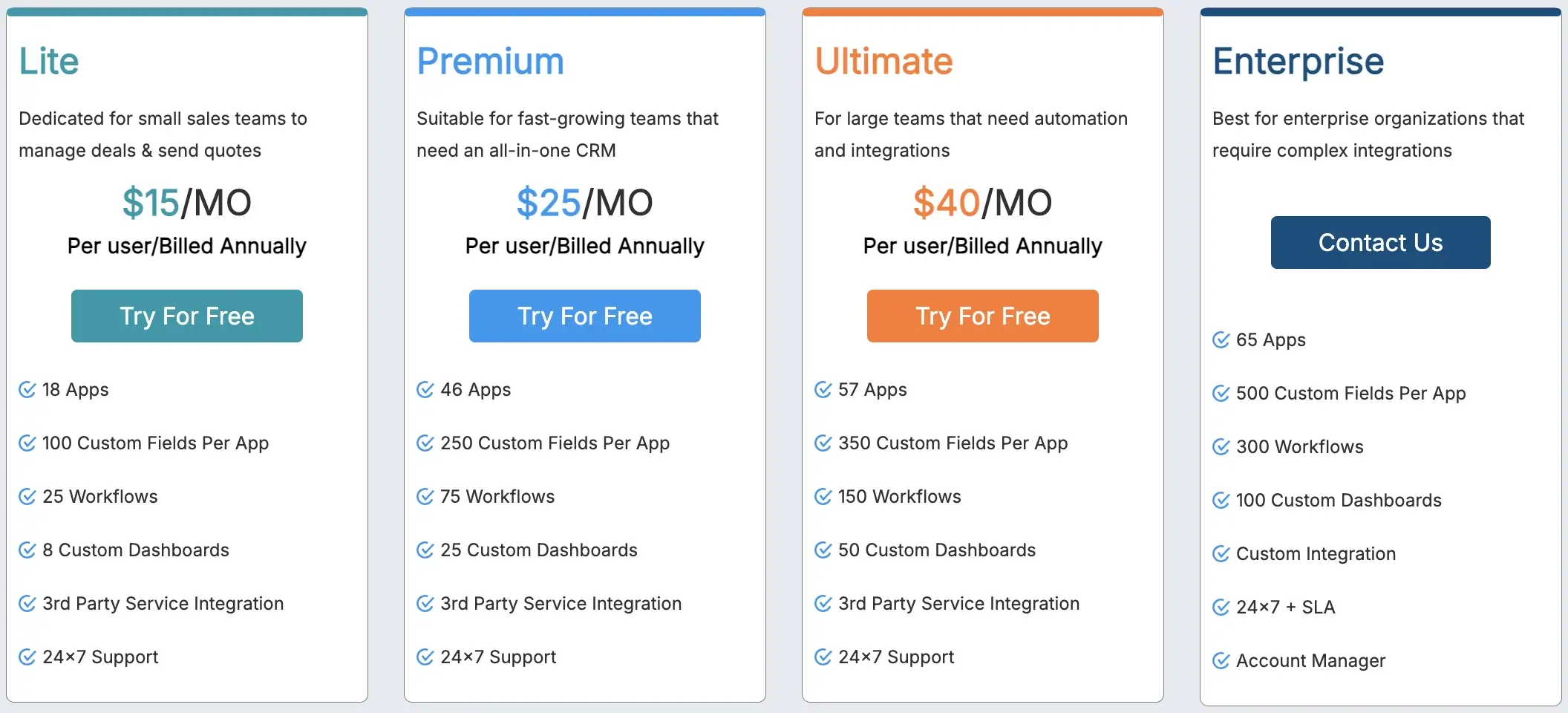Click the check icon next to 25 Workflows
The image size is (1568, 713).
[x=27, y=496]
